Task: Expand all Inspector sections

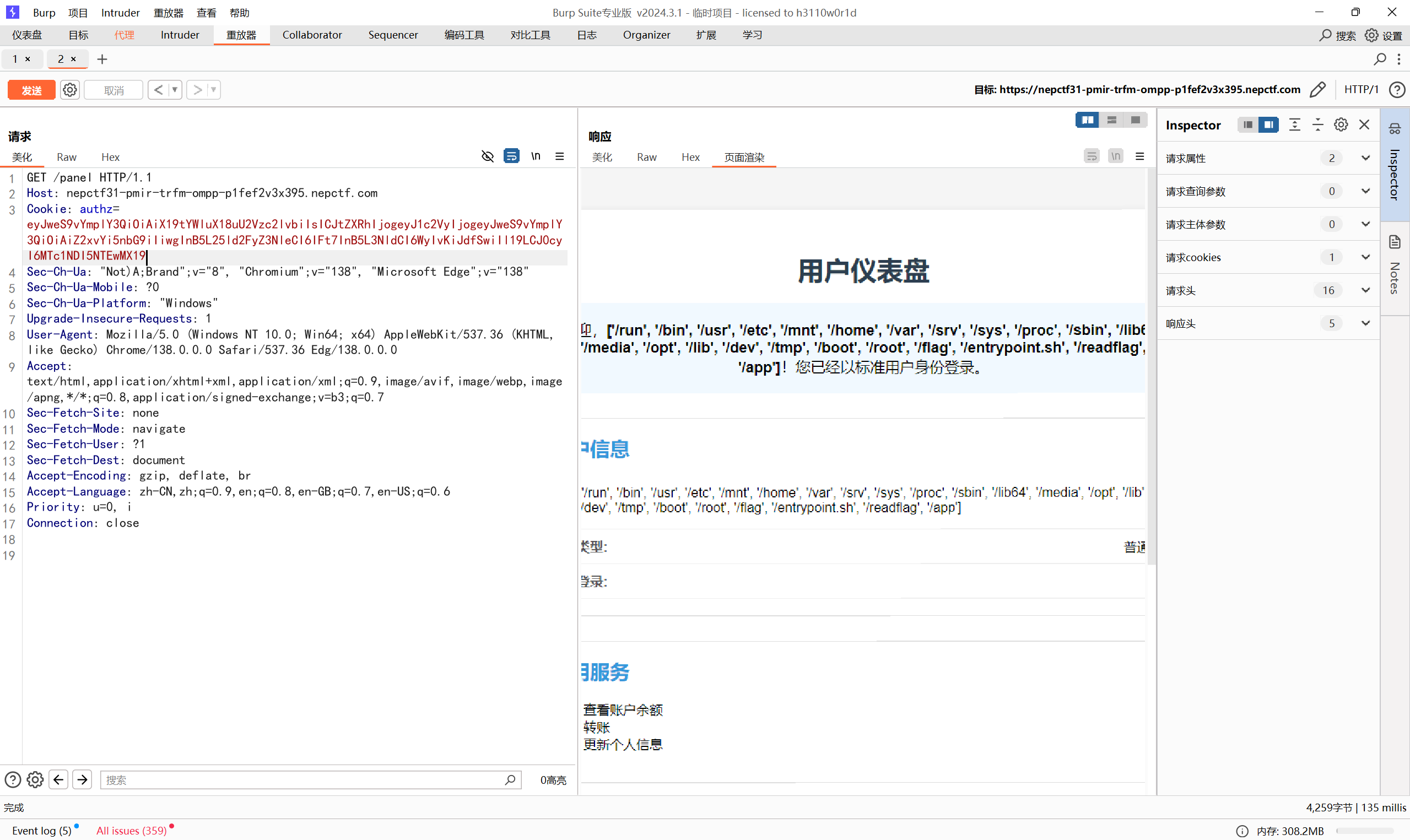Action: pos(1294,124)
